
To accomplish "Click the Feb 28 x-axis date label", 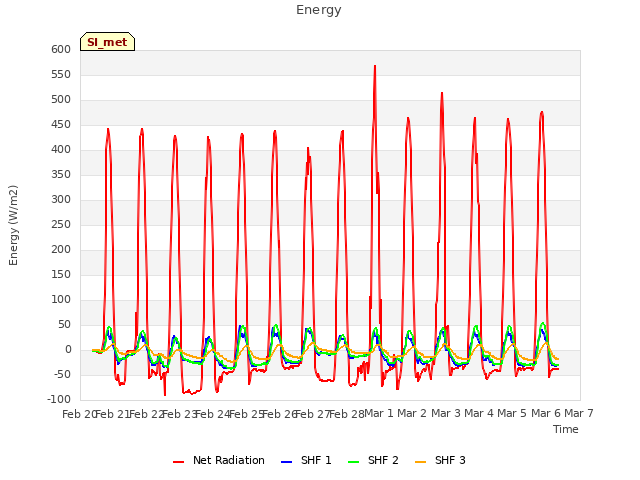I will coord(347,414).
